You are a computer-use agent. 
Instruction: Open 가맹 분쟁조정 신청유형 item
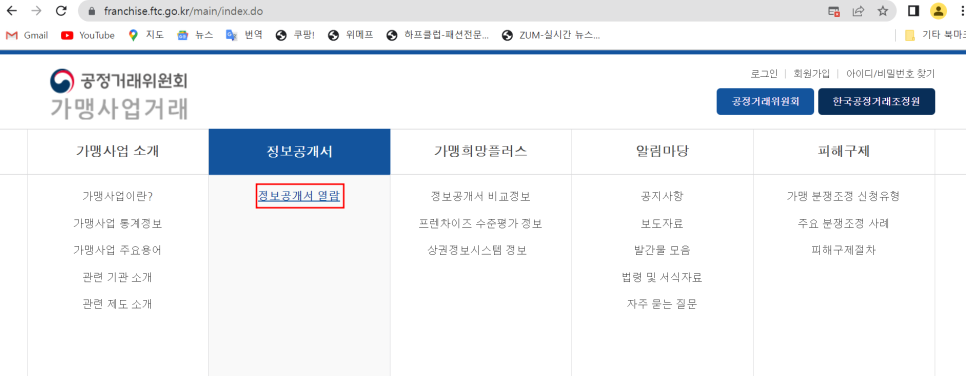843,197
